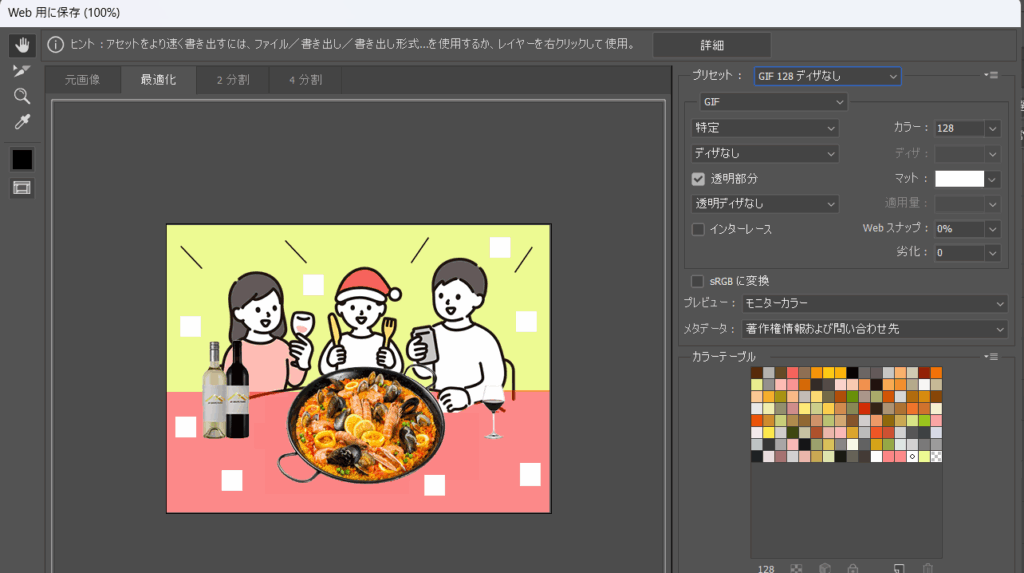Viewport: 1024px width, 573px height.
Task: Click the trash icon below color table
Action: [927, 568]
